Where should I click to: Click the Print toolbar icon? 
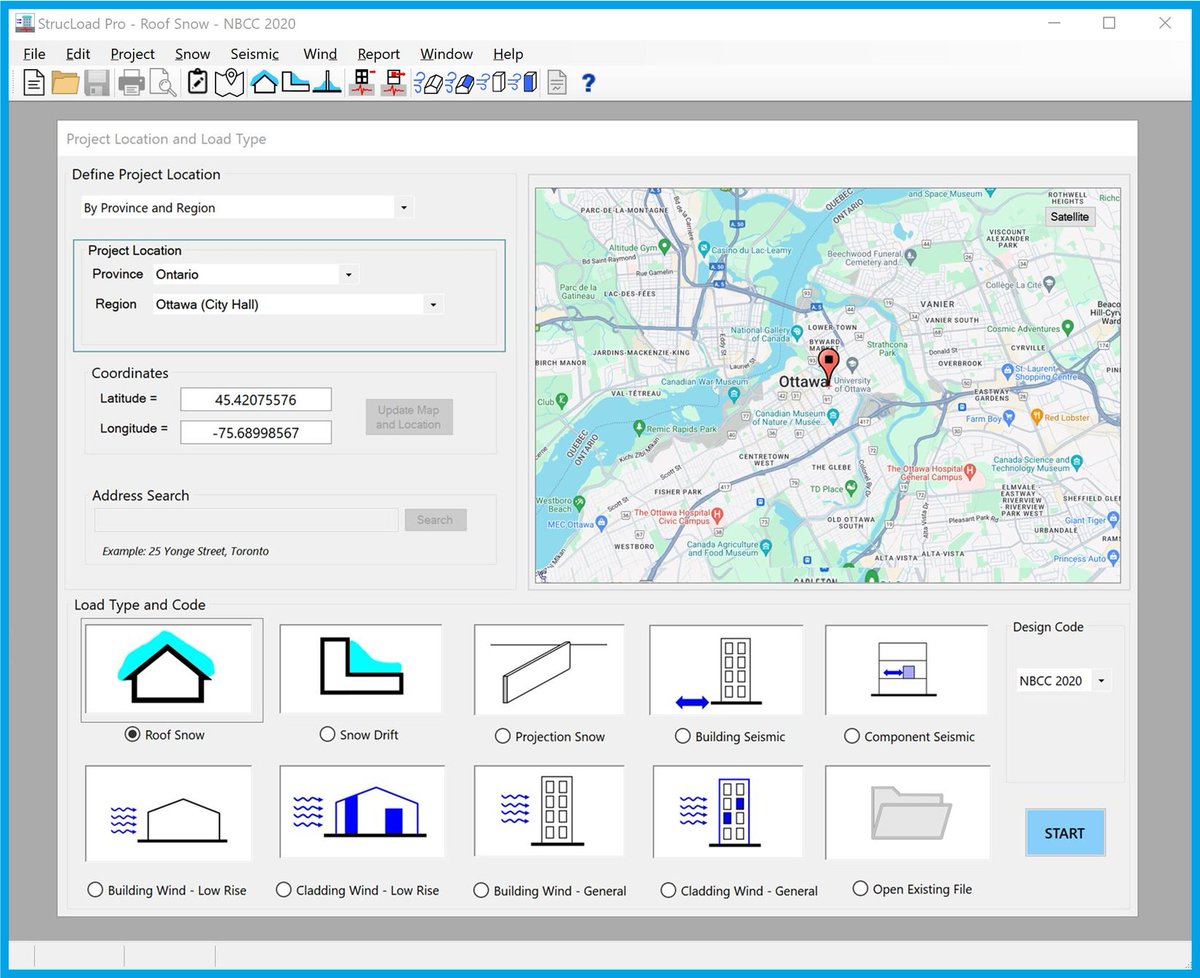[130, 82]
